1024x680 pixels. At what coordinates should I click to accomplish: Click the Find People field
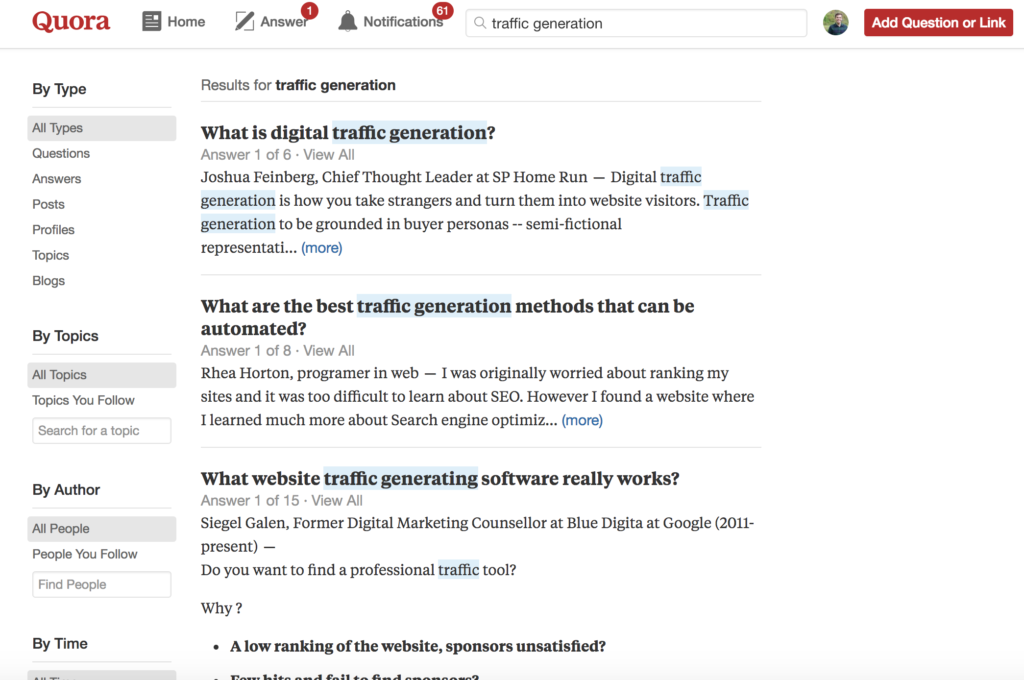point(102,585)
